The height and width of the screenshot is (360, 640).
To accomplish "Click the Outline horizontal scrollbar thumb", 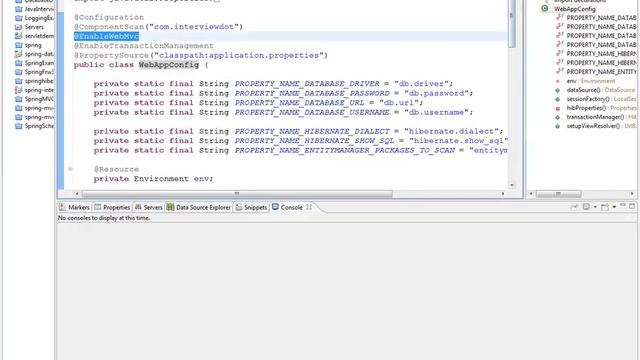I will (x=558, y=194).
